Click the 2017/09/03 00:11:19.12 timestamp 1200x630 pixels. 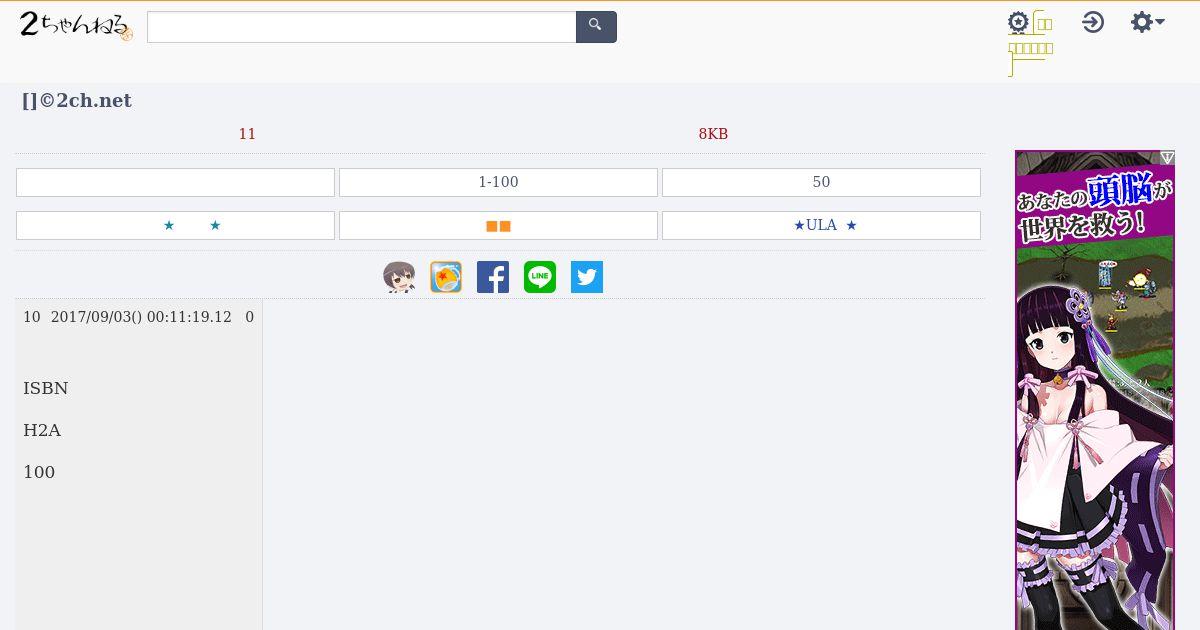(141, 317)
